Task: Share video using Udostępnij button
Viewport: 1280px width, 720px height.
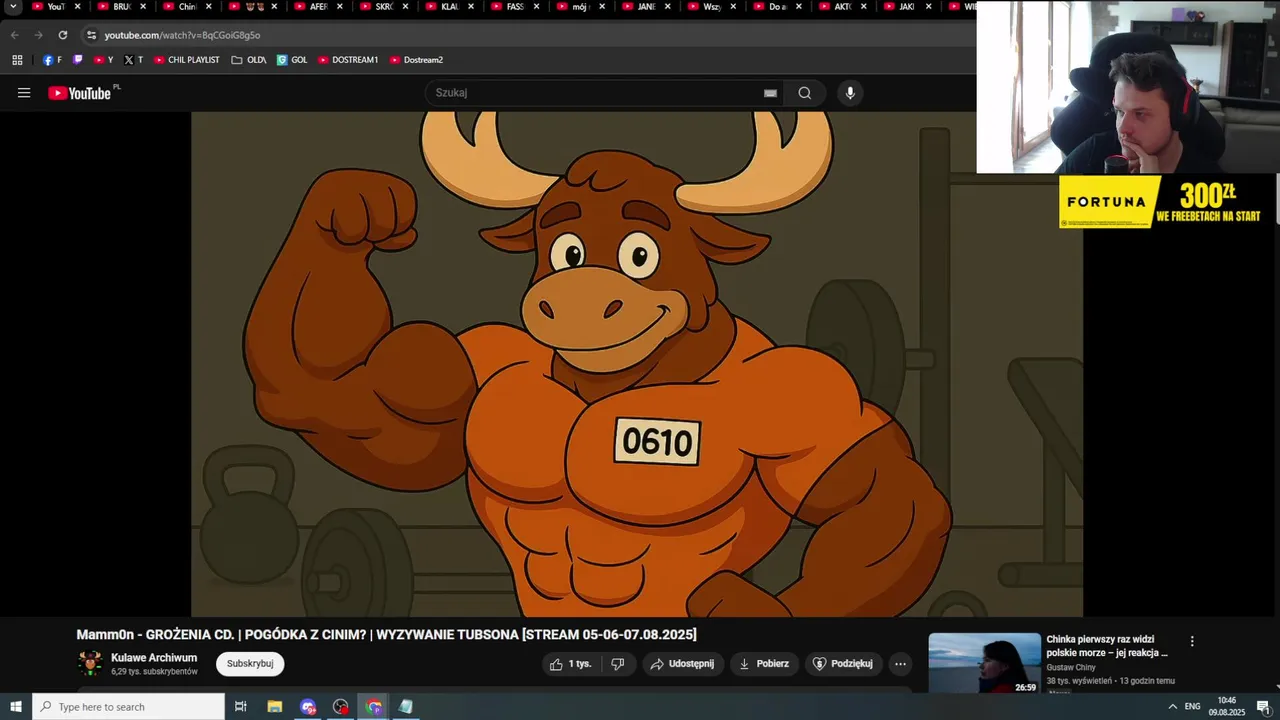Action: point(682,664)
